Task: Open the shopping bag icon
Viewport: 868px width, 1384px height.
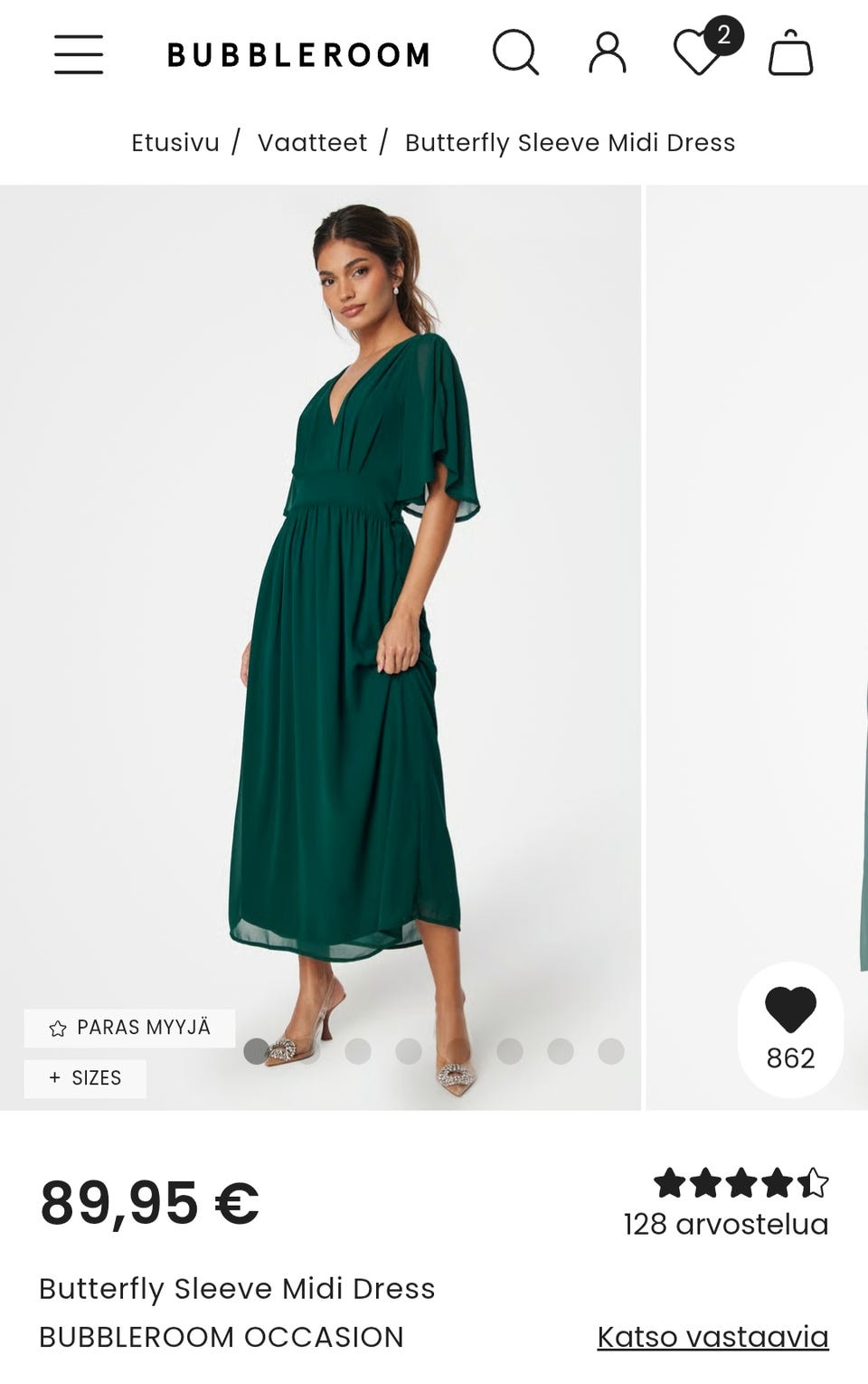Action: (791, 52)
